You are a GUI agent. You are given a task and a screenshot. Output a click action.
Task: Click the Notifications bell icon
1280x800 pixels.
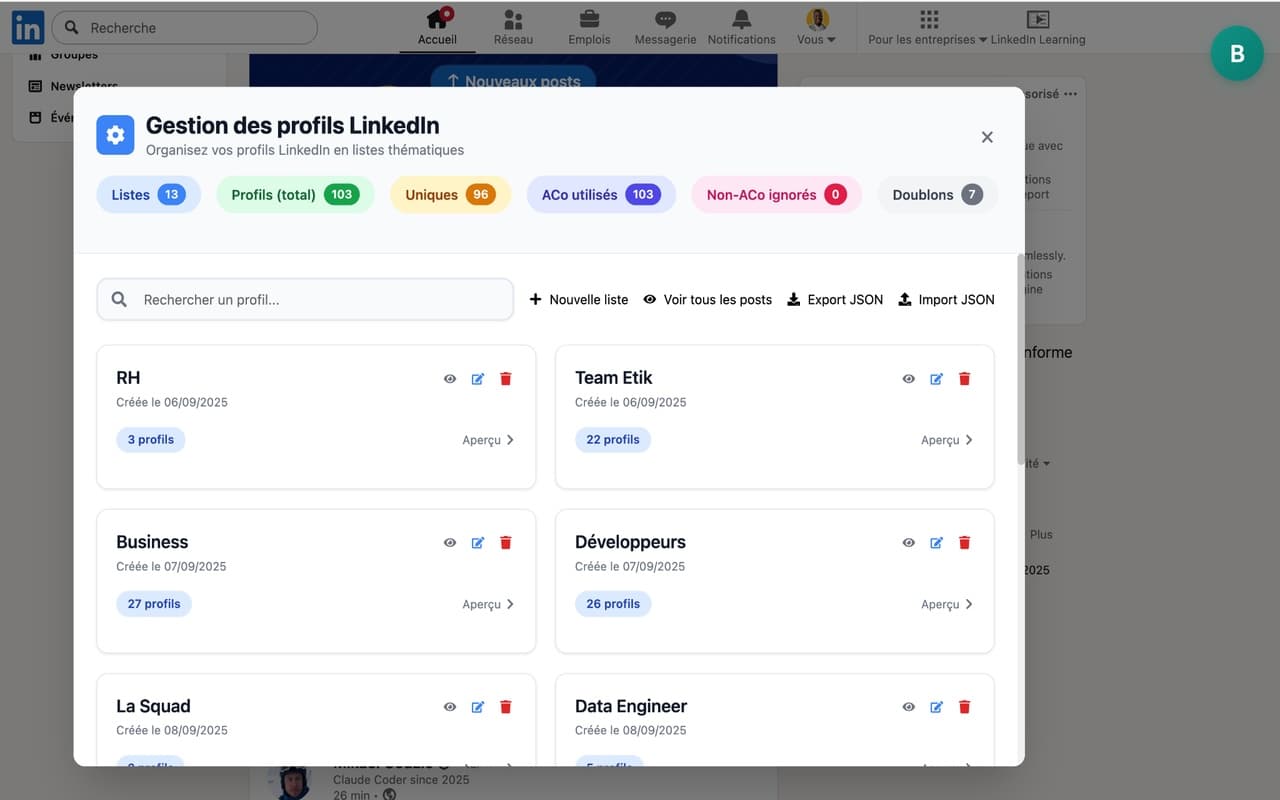click(x=741, y=19)
